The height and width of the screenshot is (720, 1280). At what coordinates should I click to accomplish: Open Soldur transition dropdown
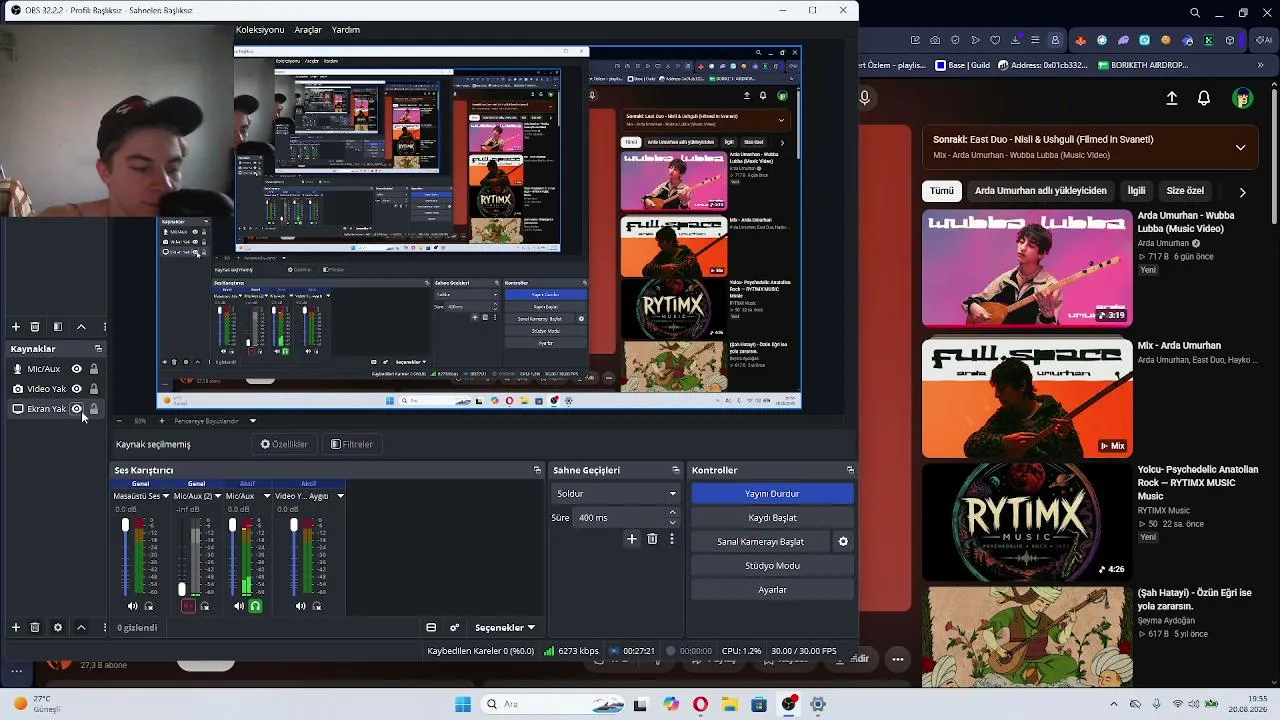616,494
